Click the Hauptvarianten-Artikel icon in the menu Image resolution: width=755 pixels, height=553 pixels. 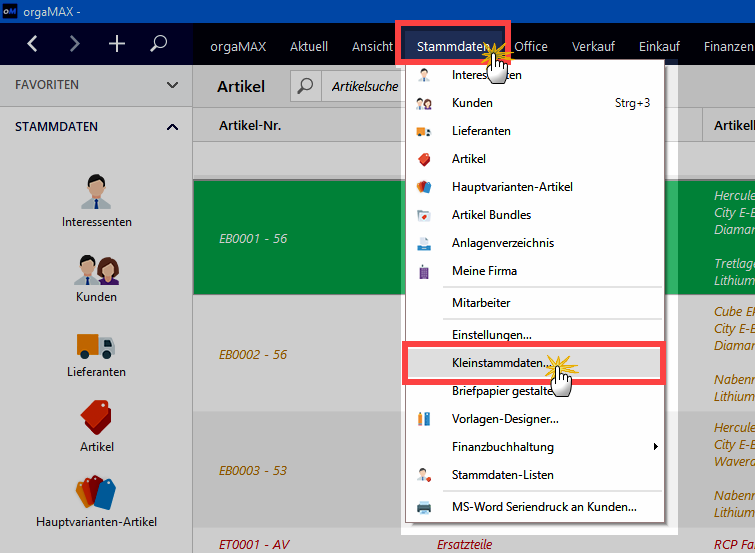424,187
